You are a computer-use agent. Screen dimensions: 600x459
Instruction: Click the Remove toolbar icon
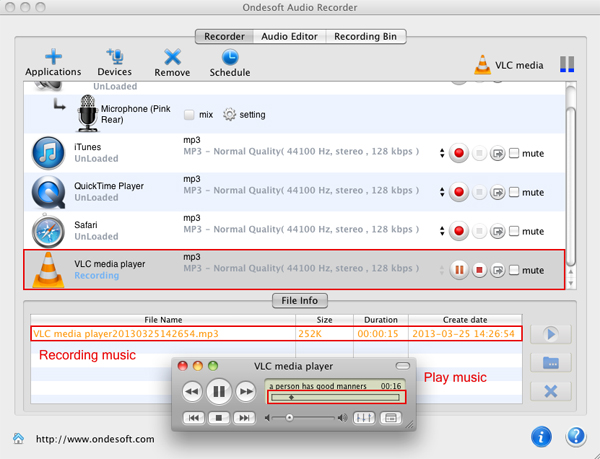coord(172,57)
